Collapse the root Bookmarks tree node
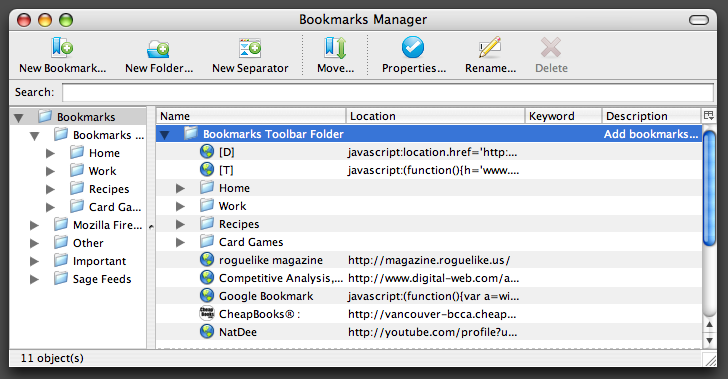Image resolution: width=728 pixels, height=379 pixels. (19, 118)
